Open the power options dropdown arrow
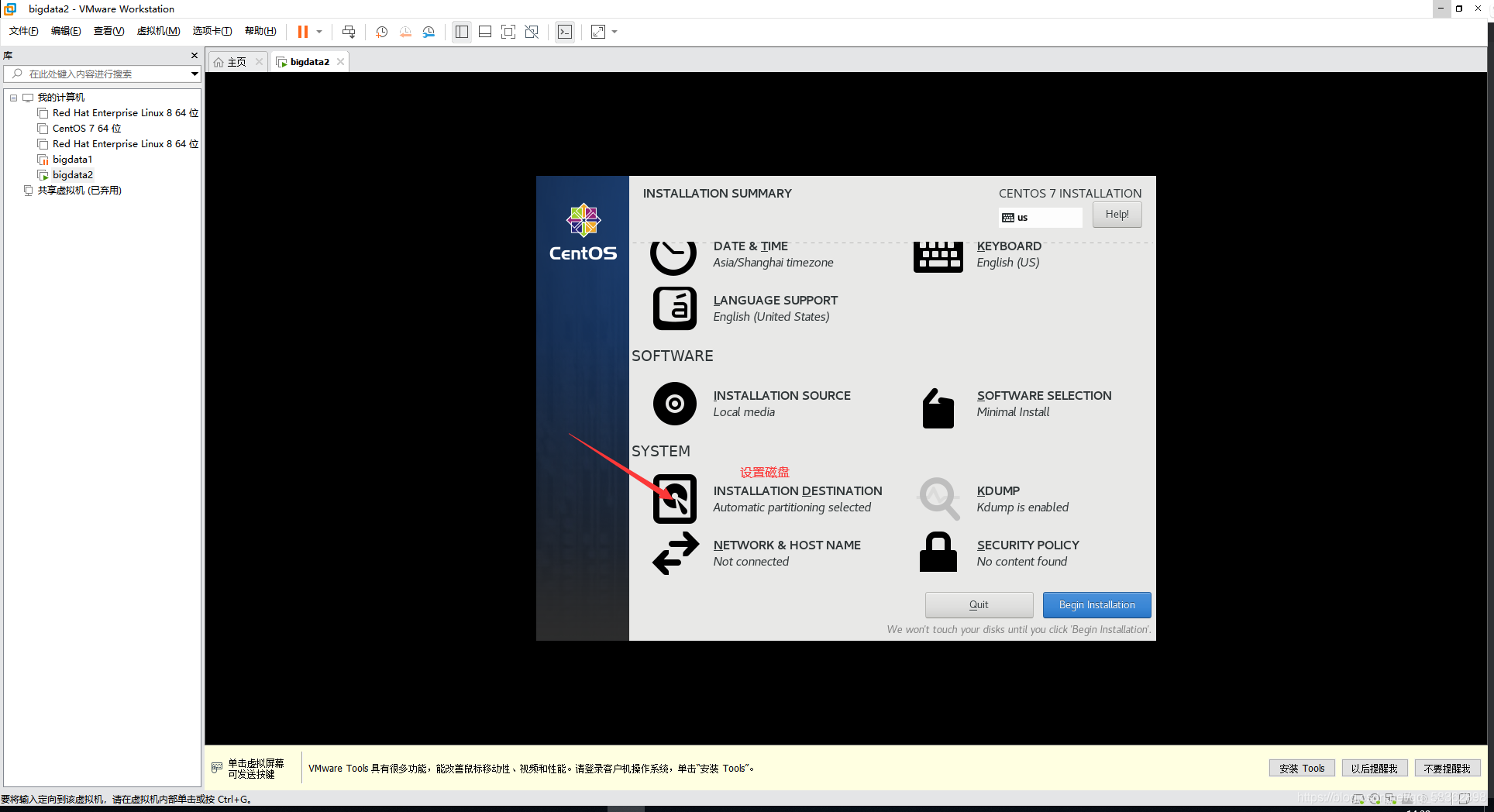This screenshot has height=812, width=1494. (319, 32)
